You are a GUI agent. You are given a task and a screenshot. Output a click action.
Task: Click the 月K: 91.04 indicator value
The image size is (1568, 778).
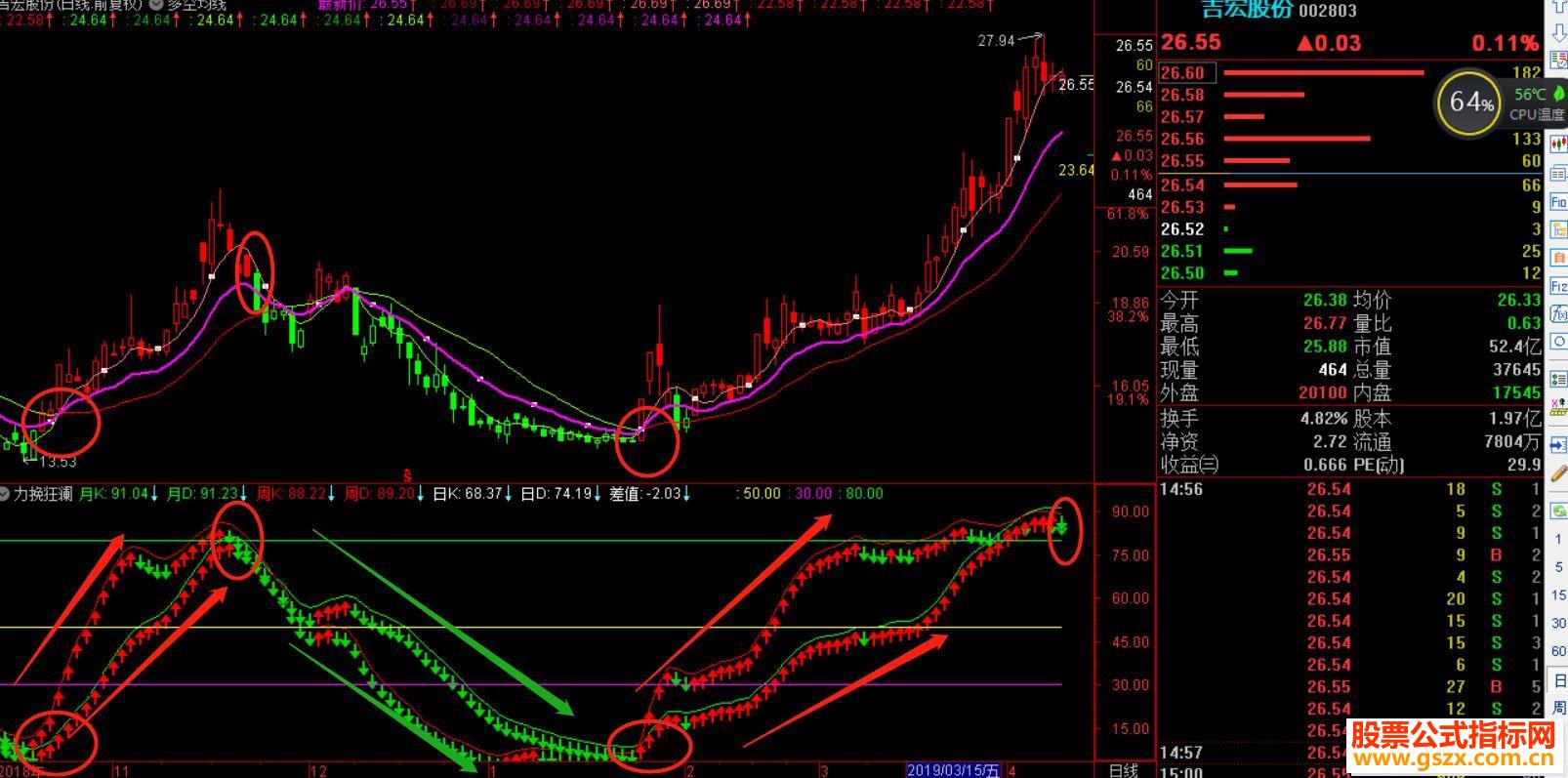click(x=120, y=494)
